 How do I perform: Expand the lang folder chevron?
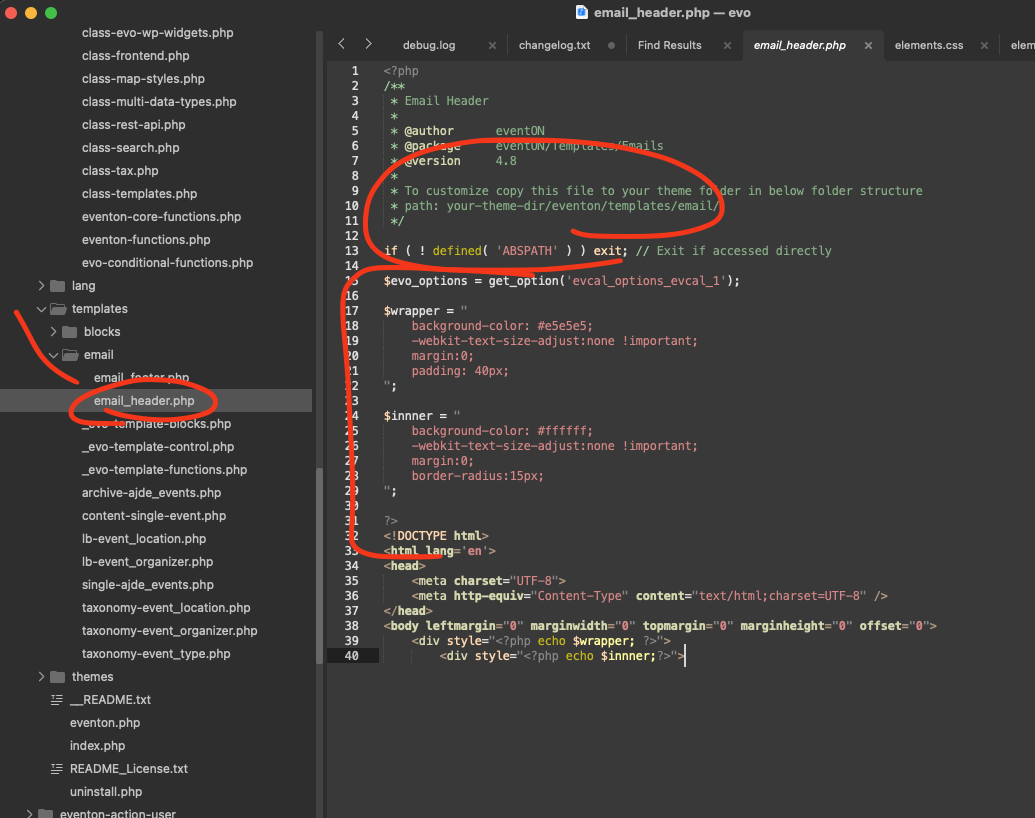(41, 286)
